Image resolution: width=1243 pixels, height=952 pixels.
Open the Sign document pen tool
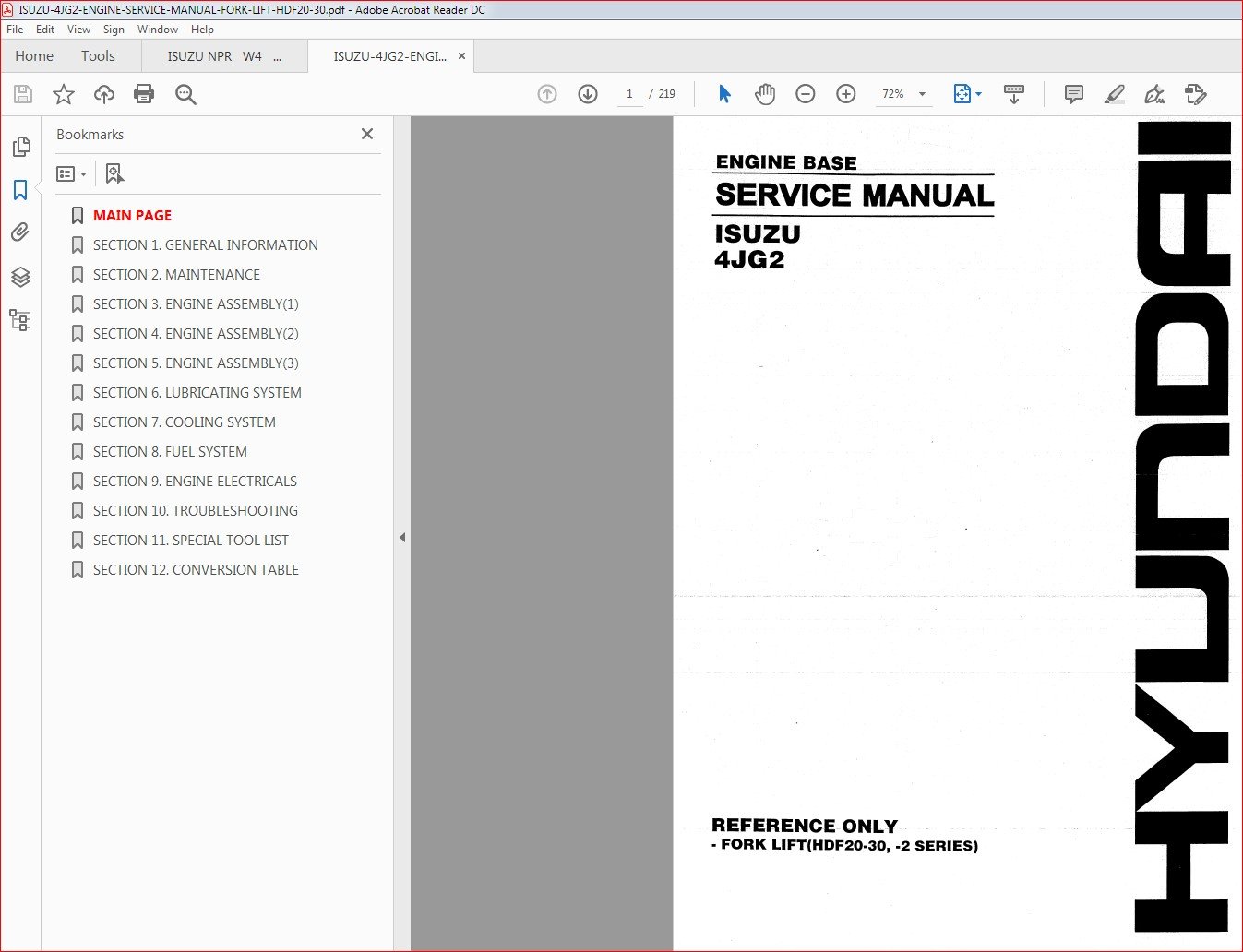point(1154,94)
